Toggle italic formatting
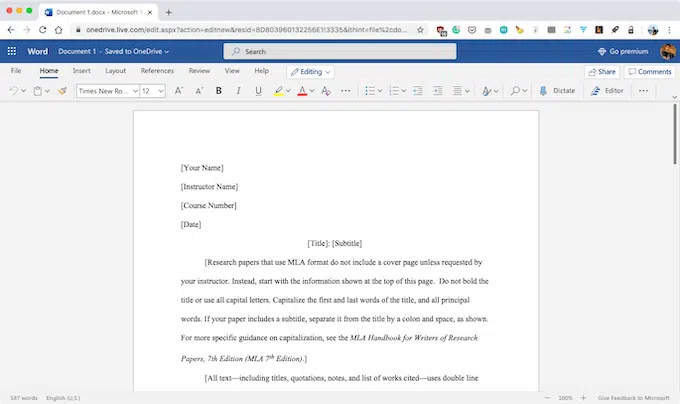The image size is (680, 404). pos(238,91)
